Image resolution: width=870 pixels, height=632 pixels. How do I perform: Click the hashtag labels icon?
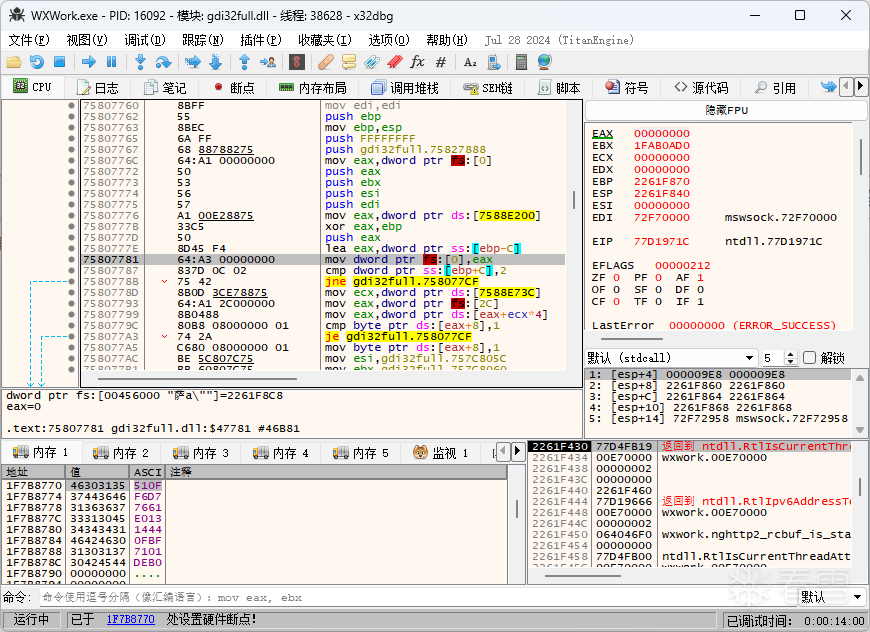coord(441,62)
